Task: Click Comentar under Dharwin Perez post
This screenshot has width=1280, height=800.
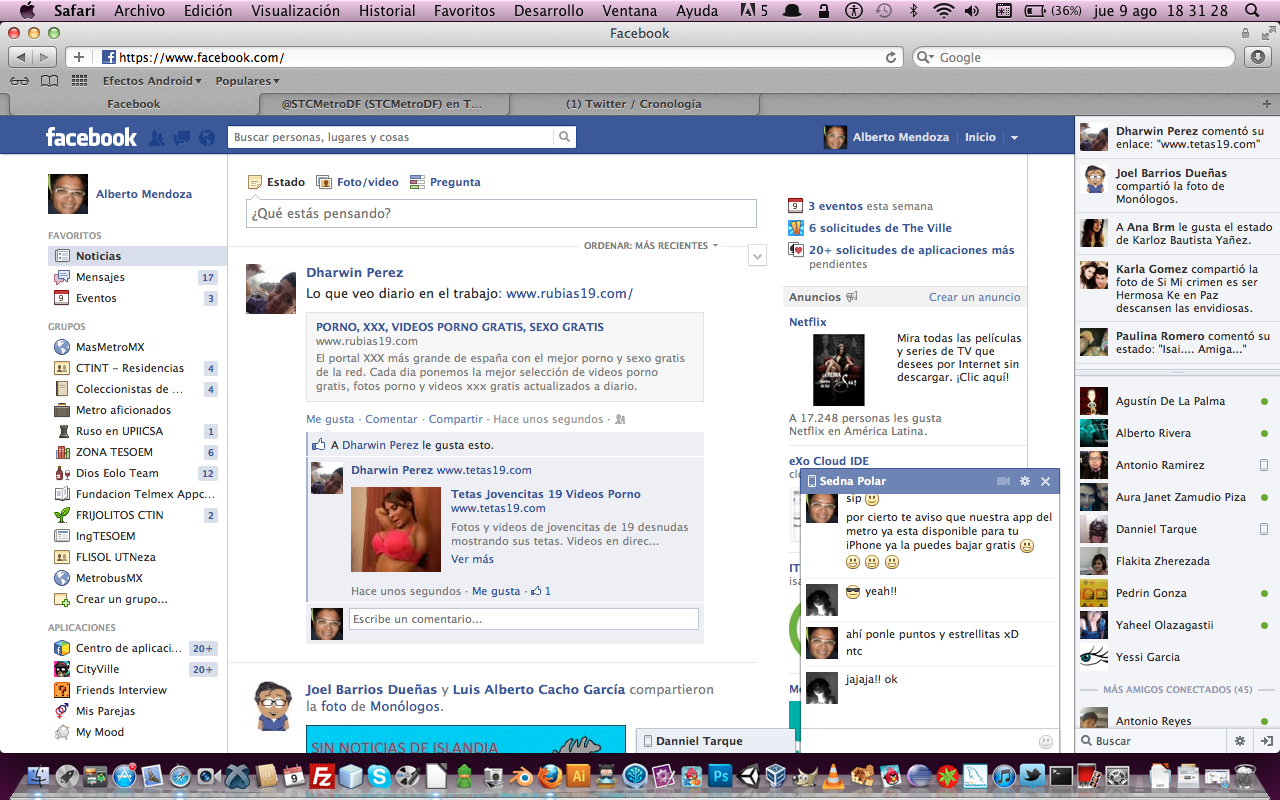Action: point(391,420)
